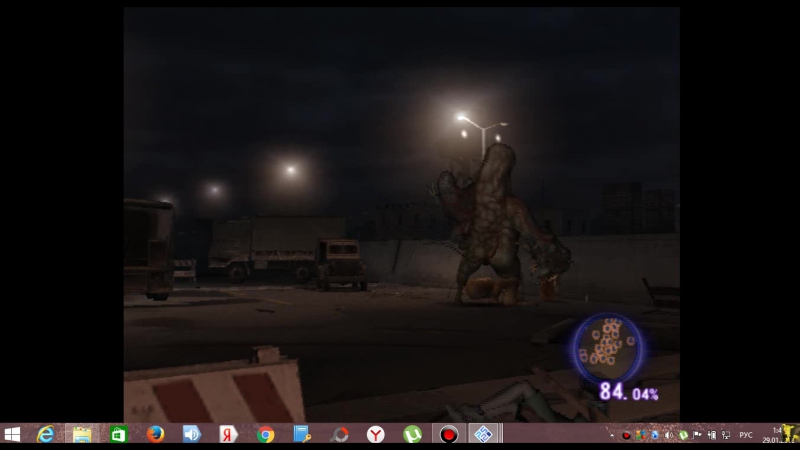Select the active emulator taskbar icon
The width and height of the screenshot is (800, 450).
tap(485, 435)
